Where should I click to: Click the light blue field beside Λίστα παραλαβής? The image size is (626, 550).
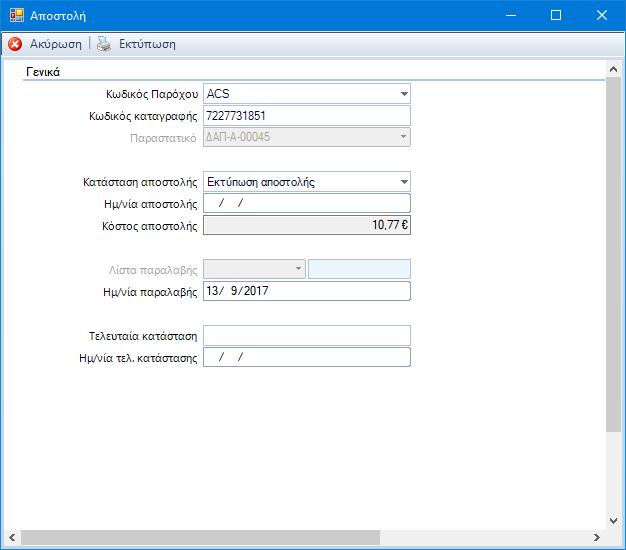[359, 269]
